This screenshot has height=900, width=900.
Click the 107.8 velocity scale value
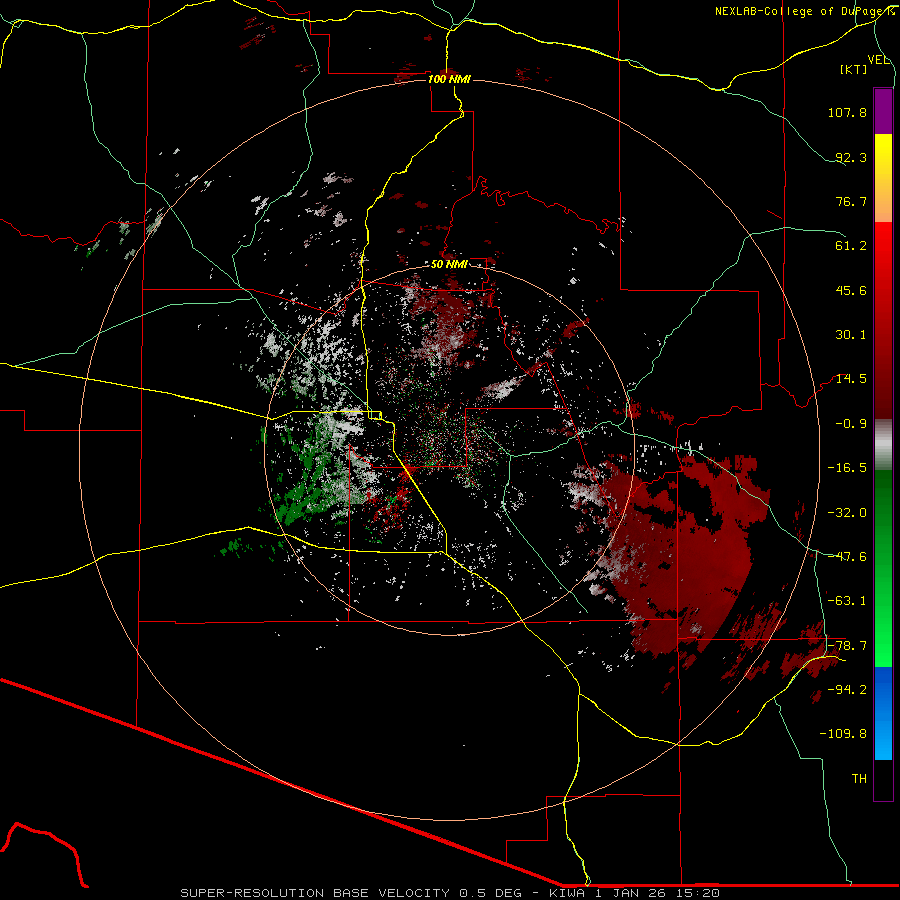[x=847, y=112]
